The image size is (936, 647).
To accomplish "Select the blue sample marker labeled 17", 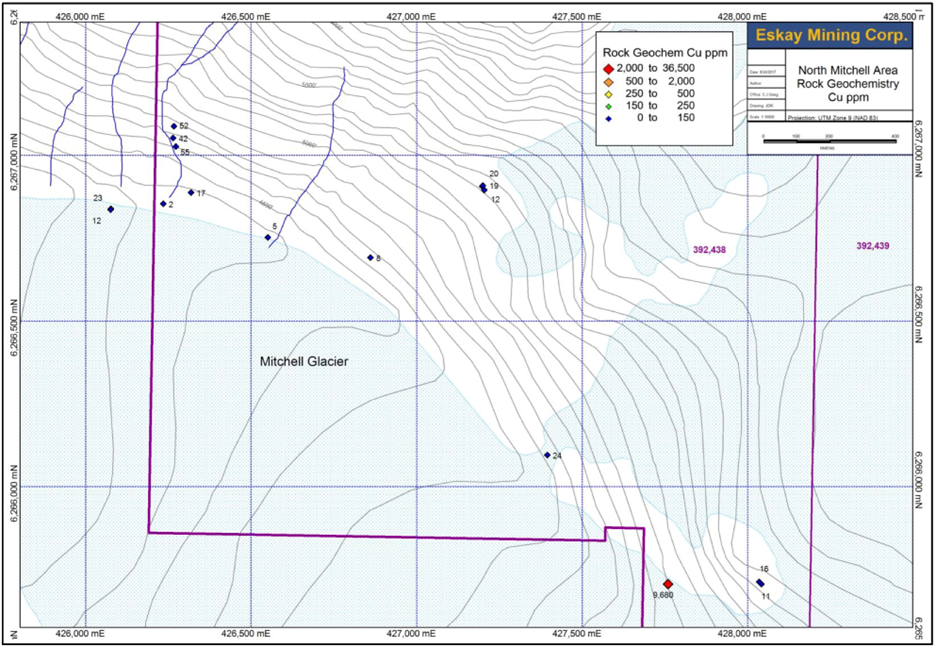I will pyautogui.click(x=191, y=193).
